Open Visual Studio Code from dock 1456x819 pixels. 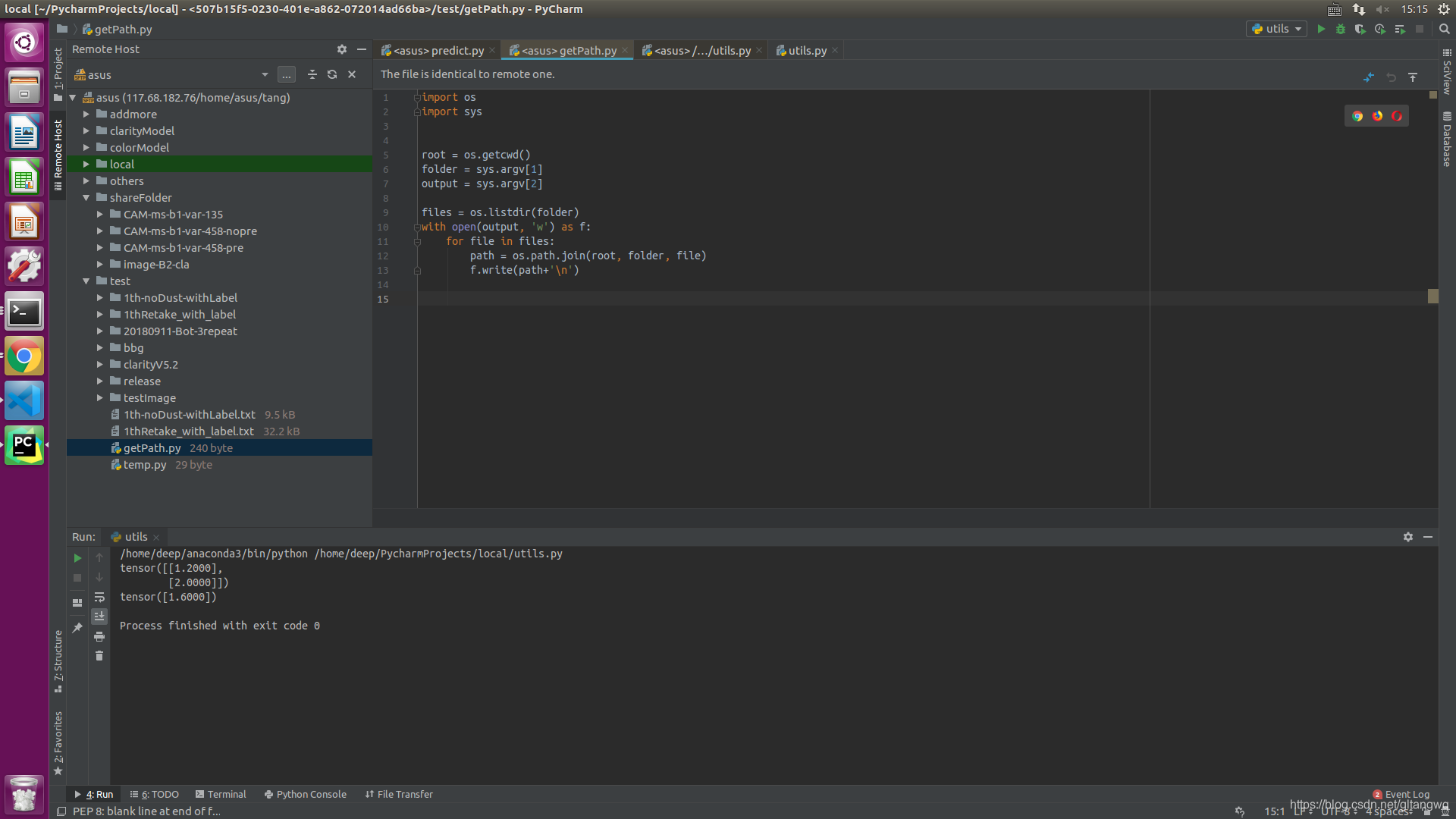click(x=24, y=401)
